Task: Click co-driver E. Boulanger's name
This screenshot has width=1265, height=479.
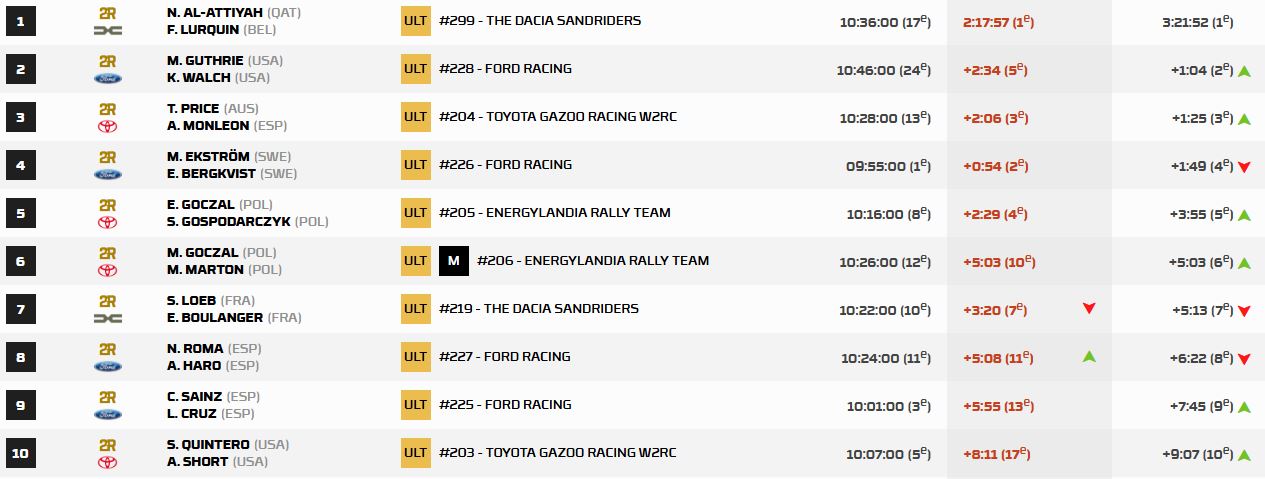Action: (215, 318)
